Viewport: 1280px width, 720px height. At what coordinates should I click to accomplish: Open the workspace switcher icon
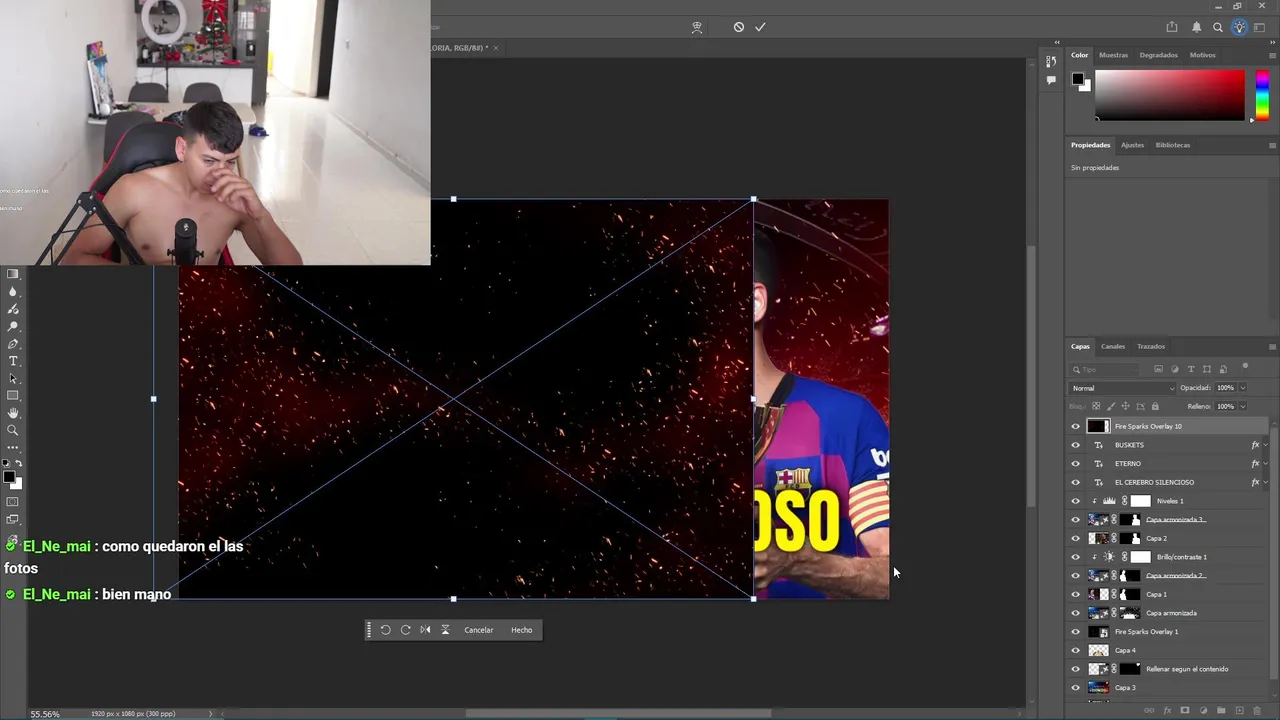click(1260, 27)
